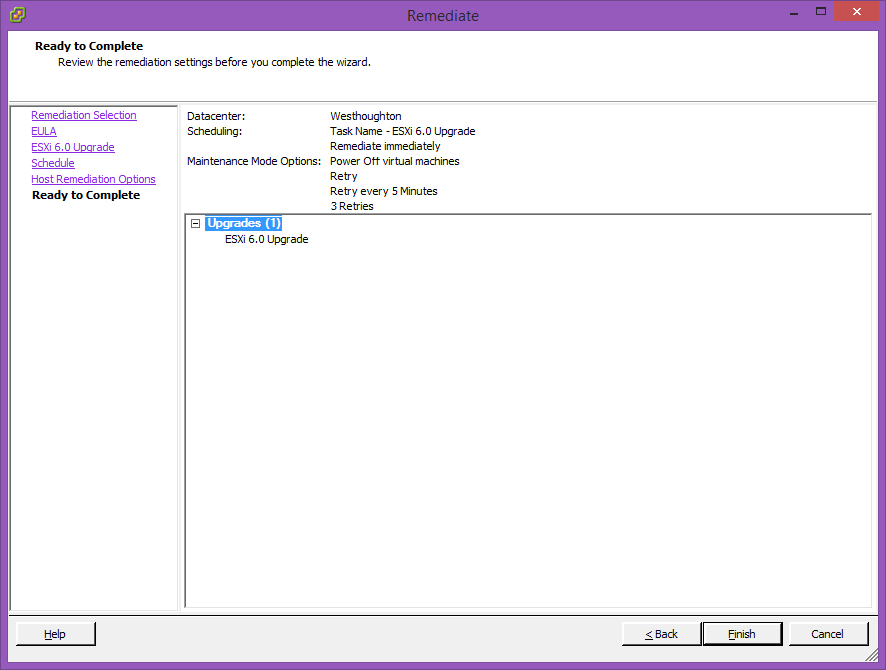Open the EULA step in the sidebar
This screenshot has width=886, height=670.
pyautogui.click(x=44, y=131)
